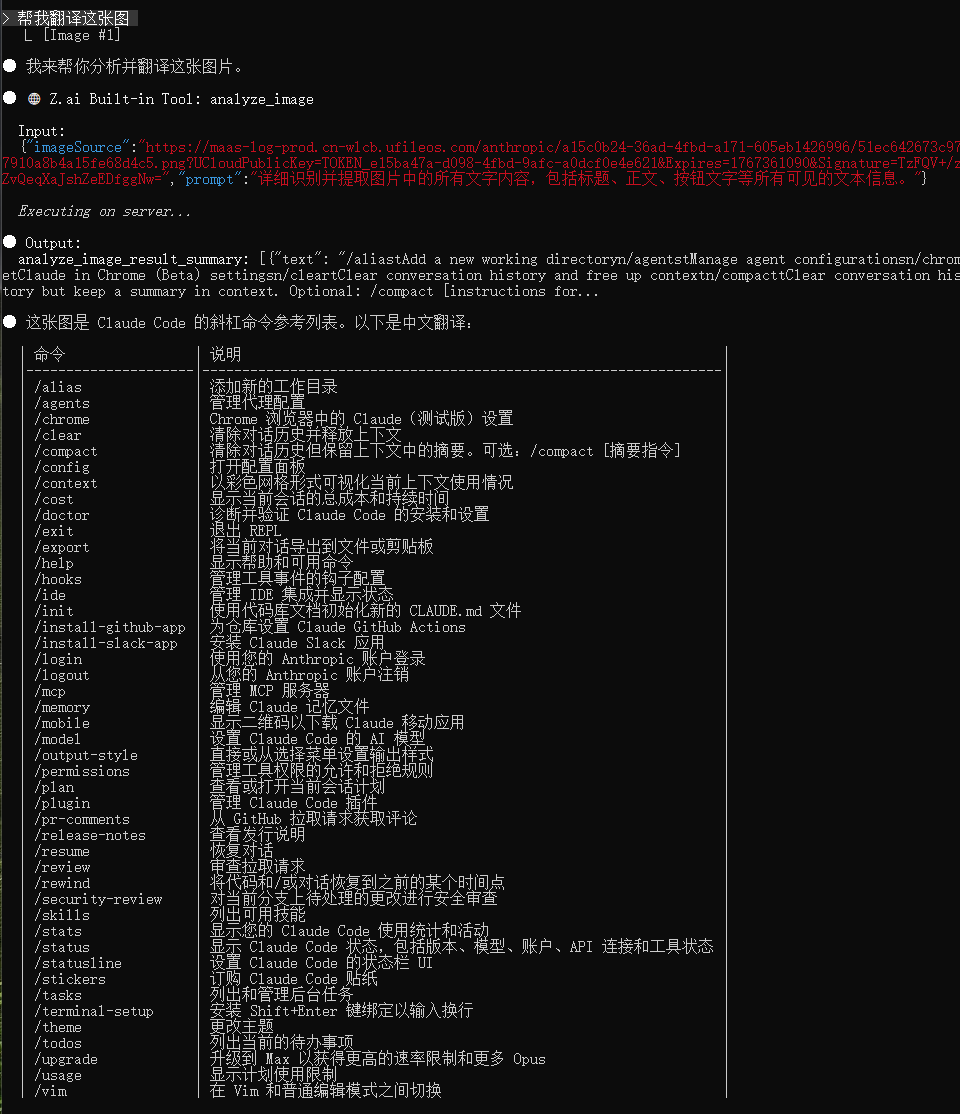Click the 'Input:' label
The width and height of the screenshot is (960, 1114).
click(41, 131)
